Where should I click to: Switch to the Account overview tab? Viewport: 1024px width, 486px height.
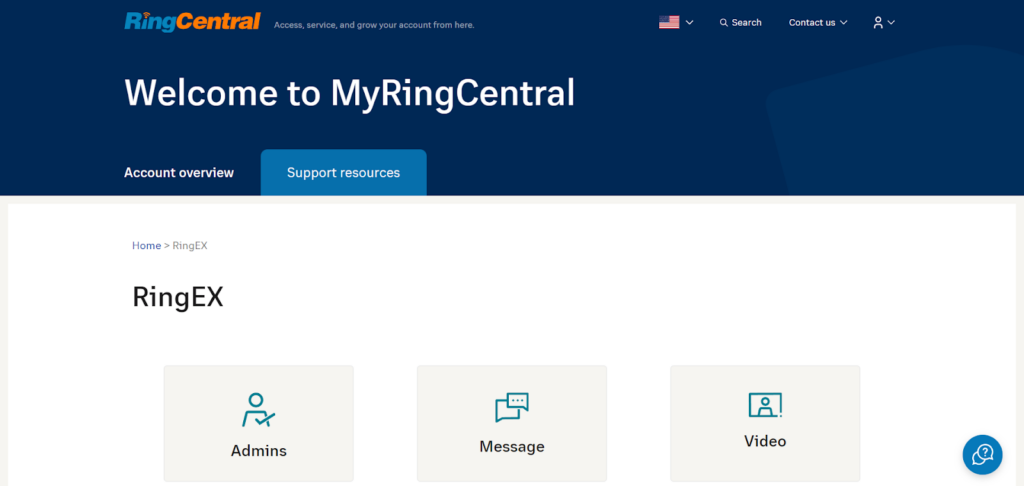pos(179,173)
